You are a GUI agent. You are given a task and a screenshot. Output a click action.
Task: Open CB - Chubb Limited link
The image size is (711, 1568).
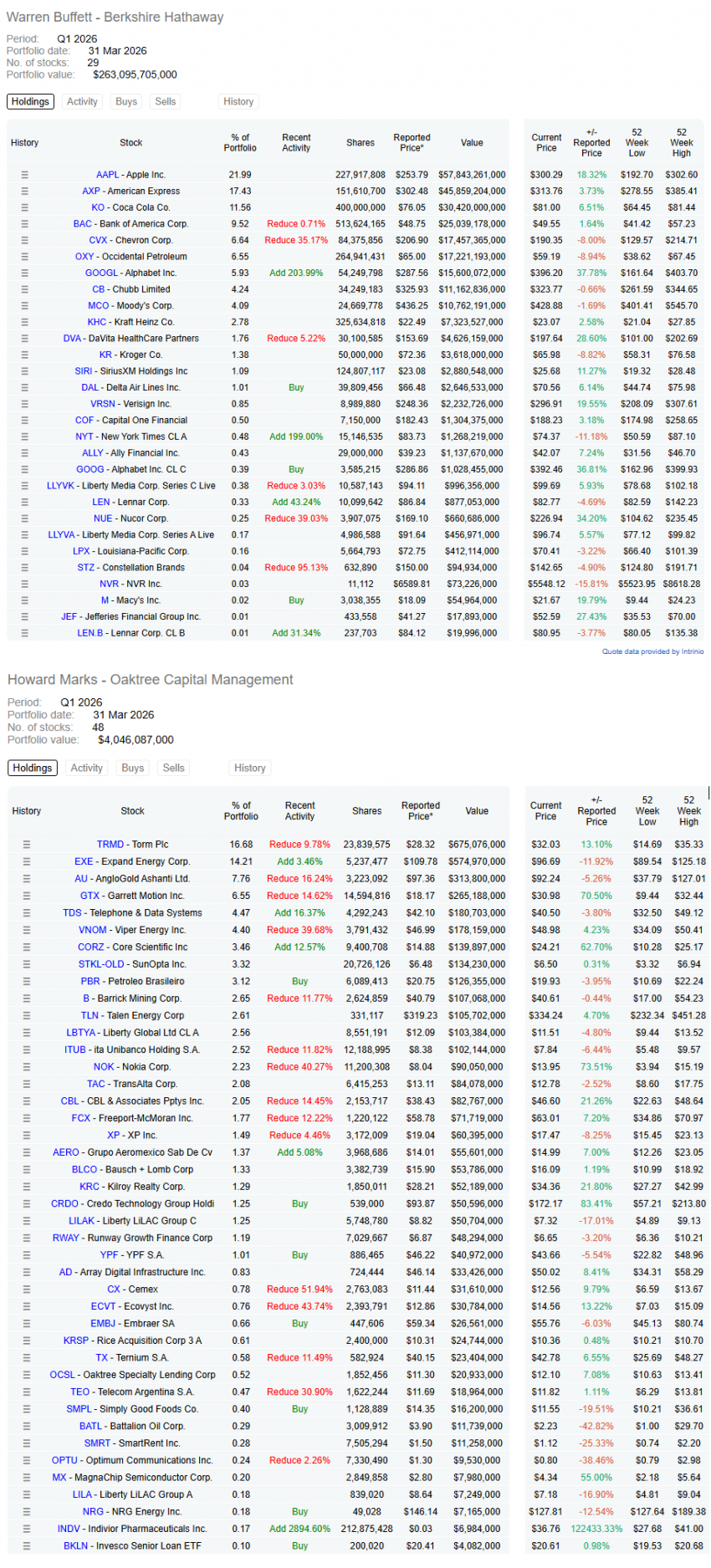click(x=130, y=289)
